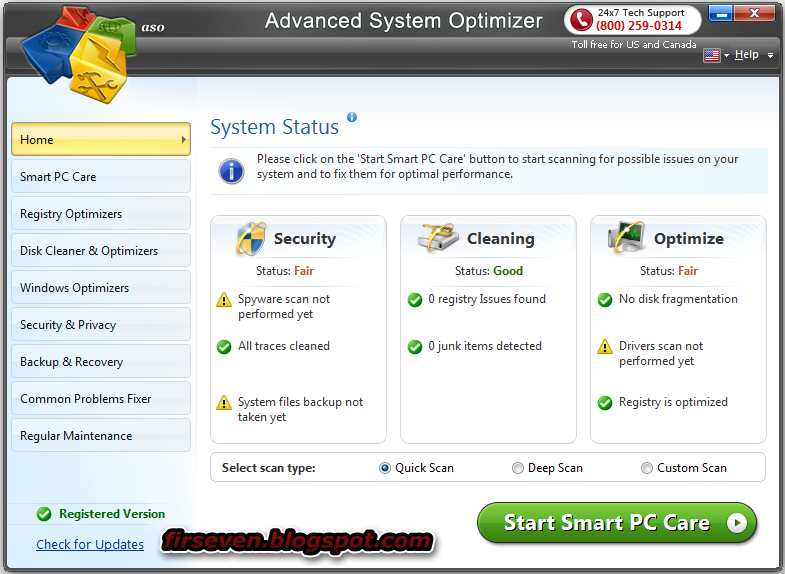Click the Cleaning 'Status: Good' text
The image size is (785, 574).
(489, 271)
